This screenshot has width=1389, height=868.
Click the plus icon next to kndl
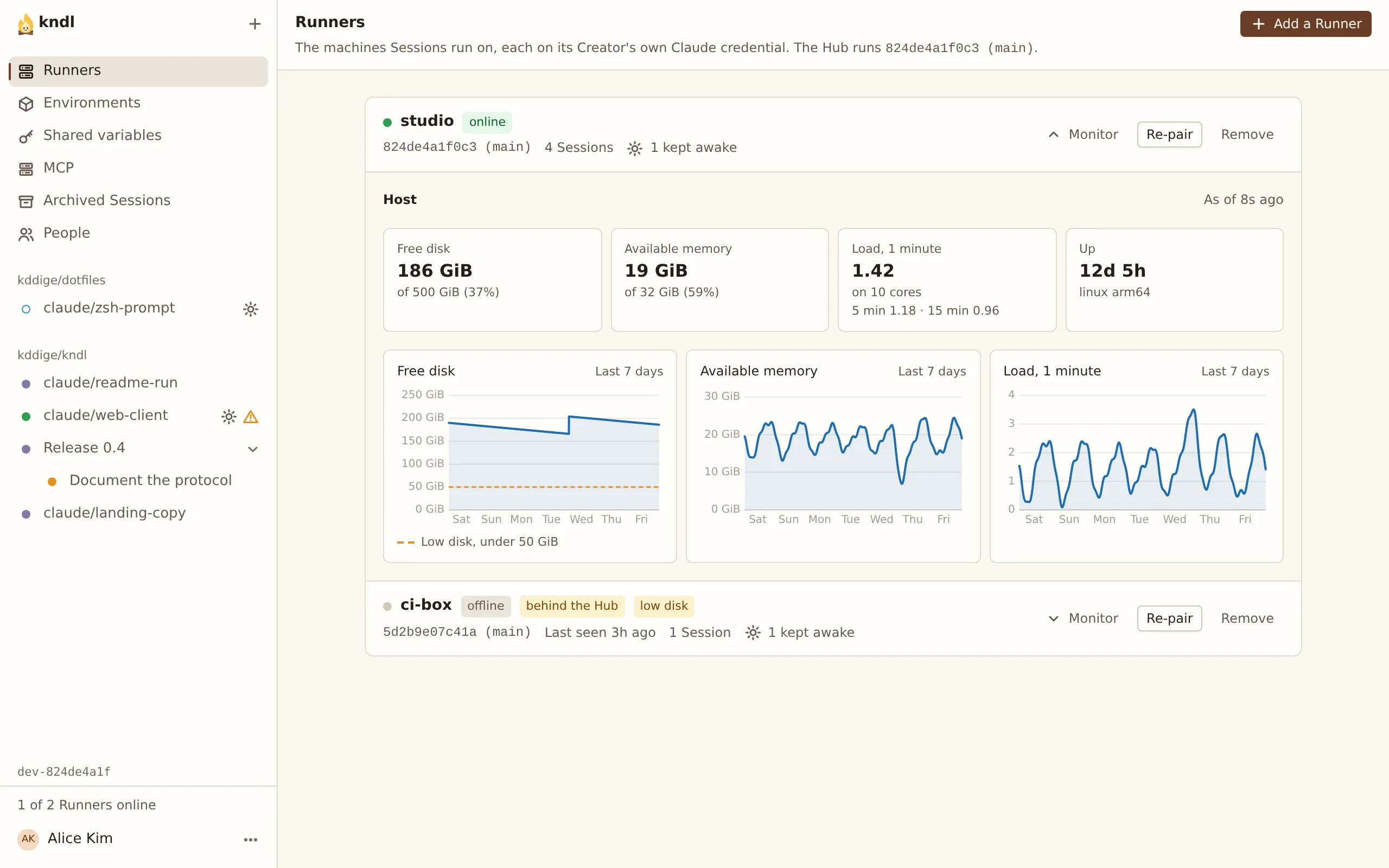coord(255,24)
